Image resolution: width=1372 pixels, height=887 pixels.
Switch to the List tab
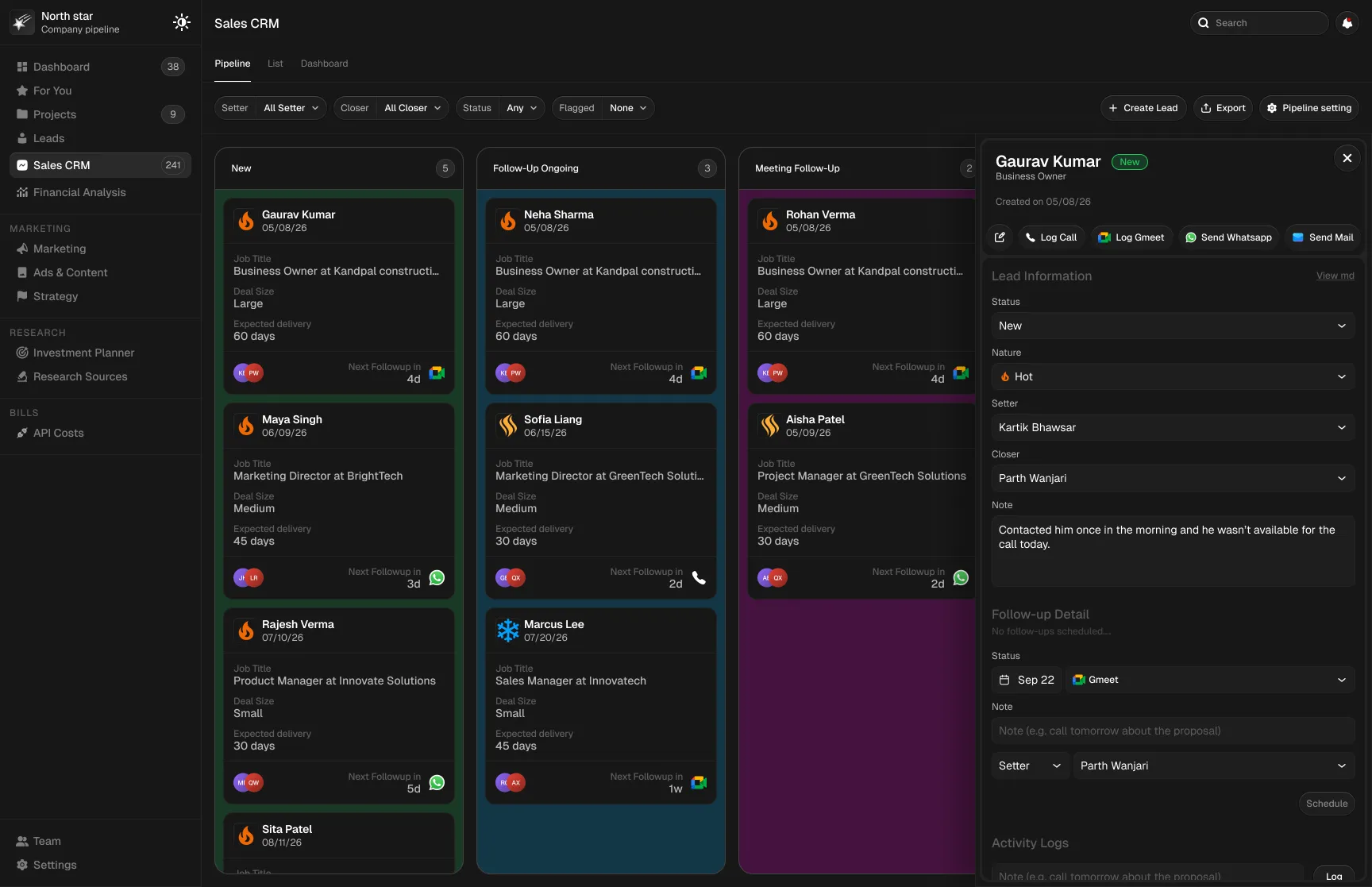point(276,64)
